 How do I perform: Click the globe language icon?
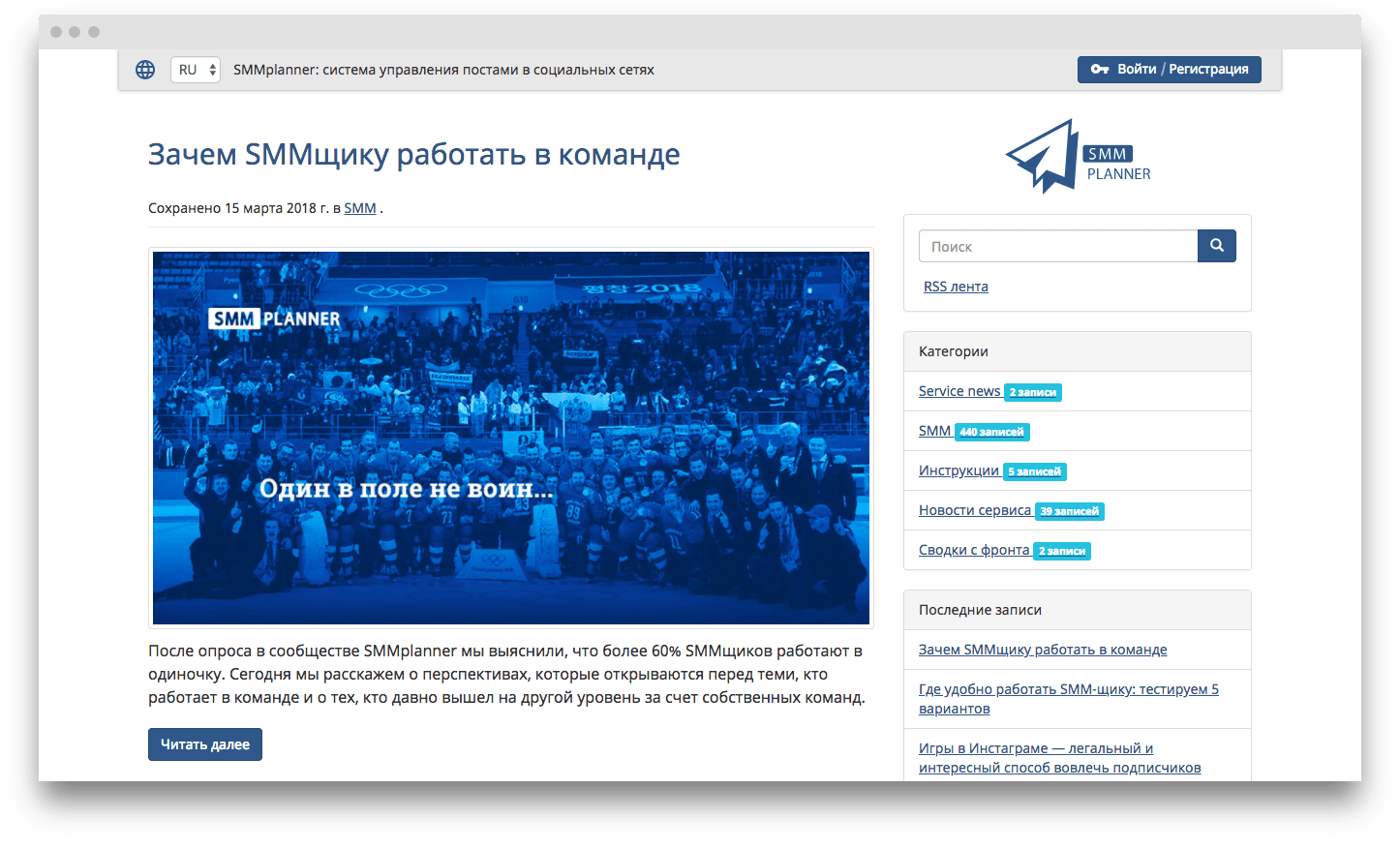point(145,70)
